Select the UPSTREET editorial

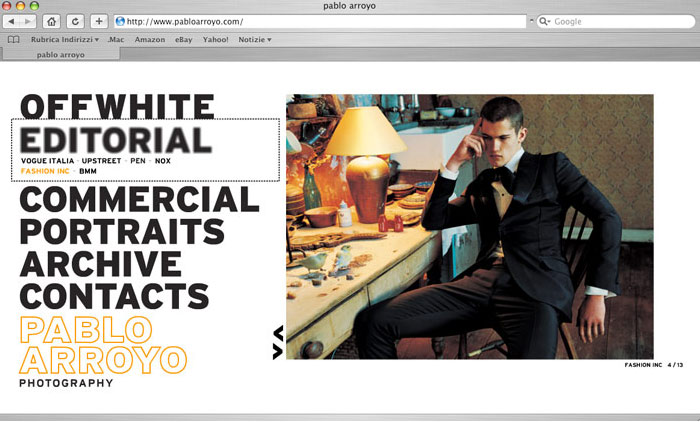tap(101, 161)
